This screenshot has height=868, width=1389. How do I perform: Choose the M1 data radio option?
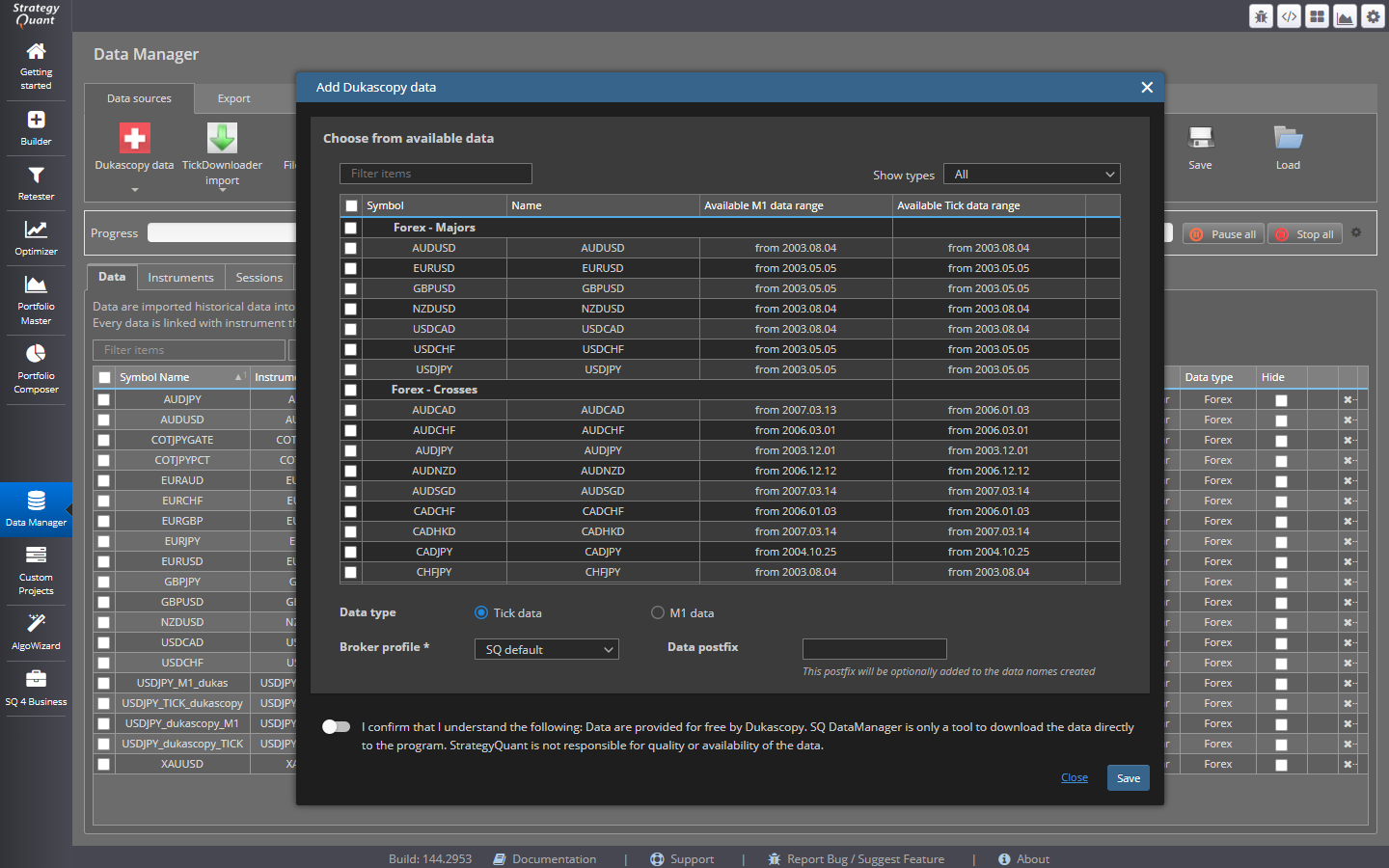pos(658,612)
